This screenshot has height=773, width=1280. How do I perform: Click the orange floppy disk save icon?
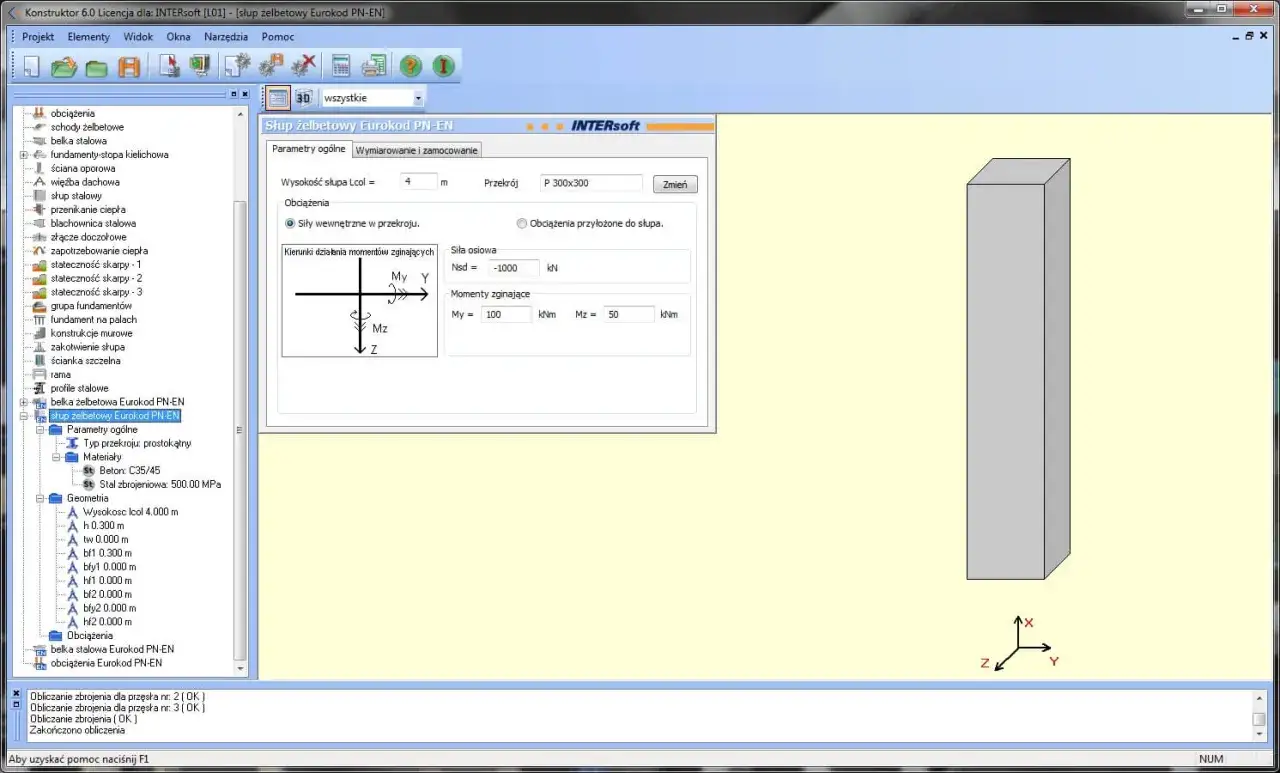pos(129,66)
